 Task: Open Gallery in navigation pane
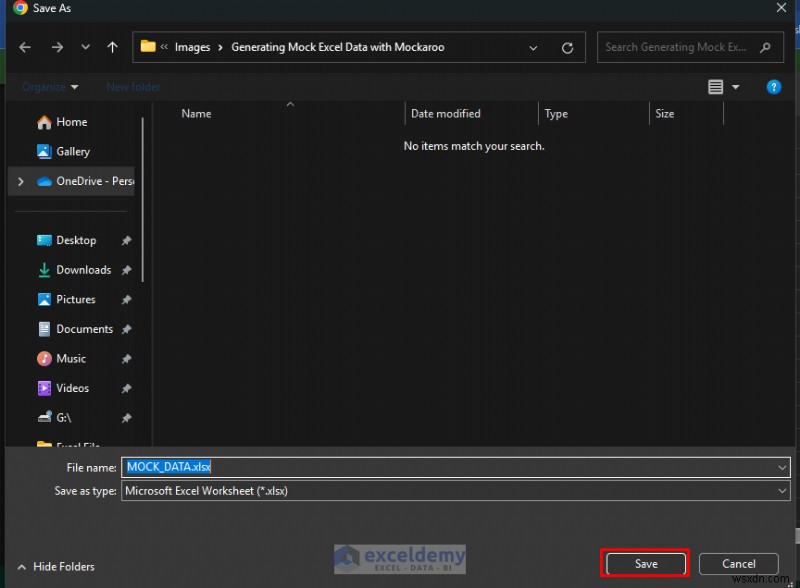[73, 152]
